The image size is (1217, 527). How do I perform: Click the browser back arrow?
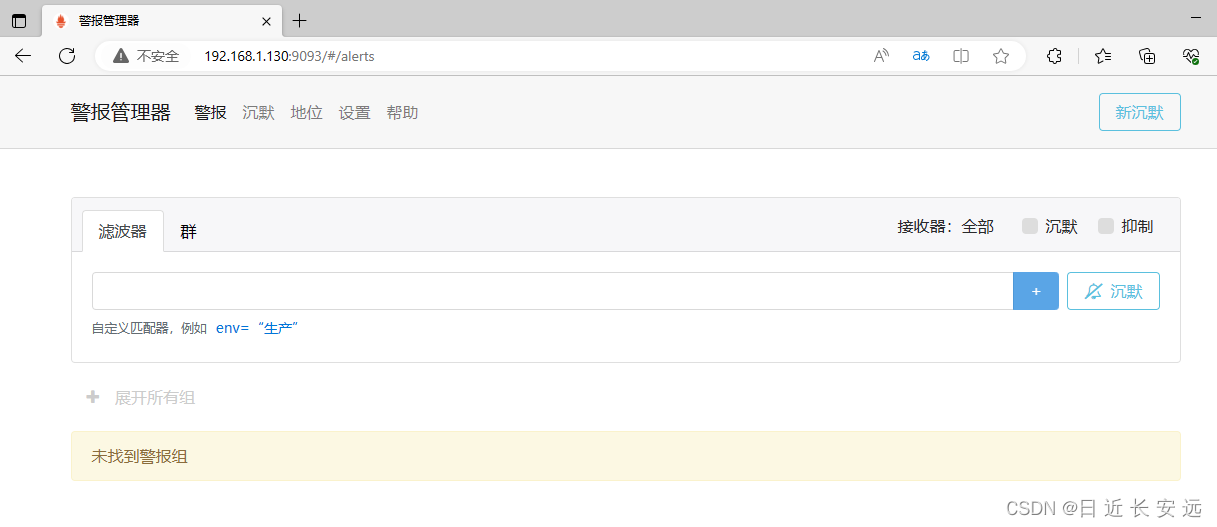pos(23,56)
